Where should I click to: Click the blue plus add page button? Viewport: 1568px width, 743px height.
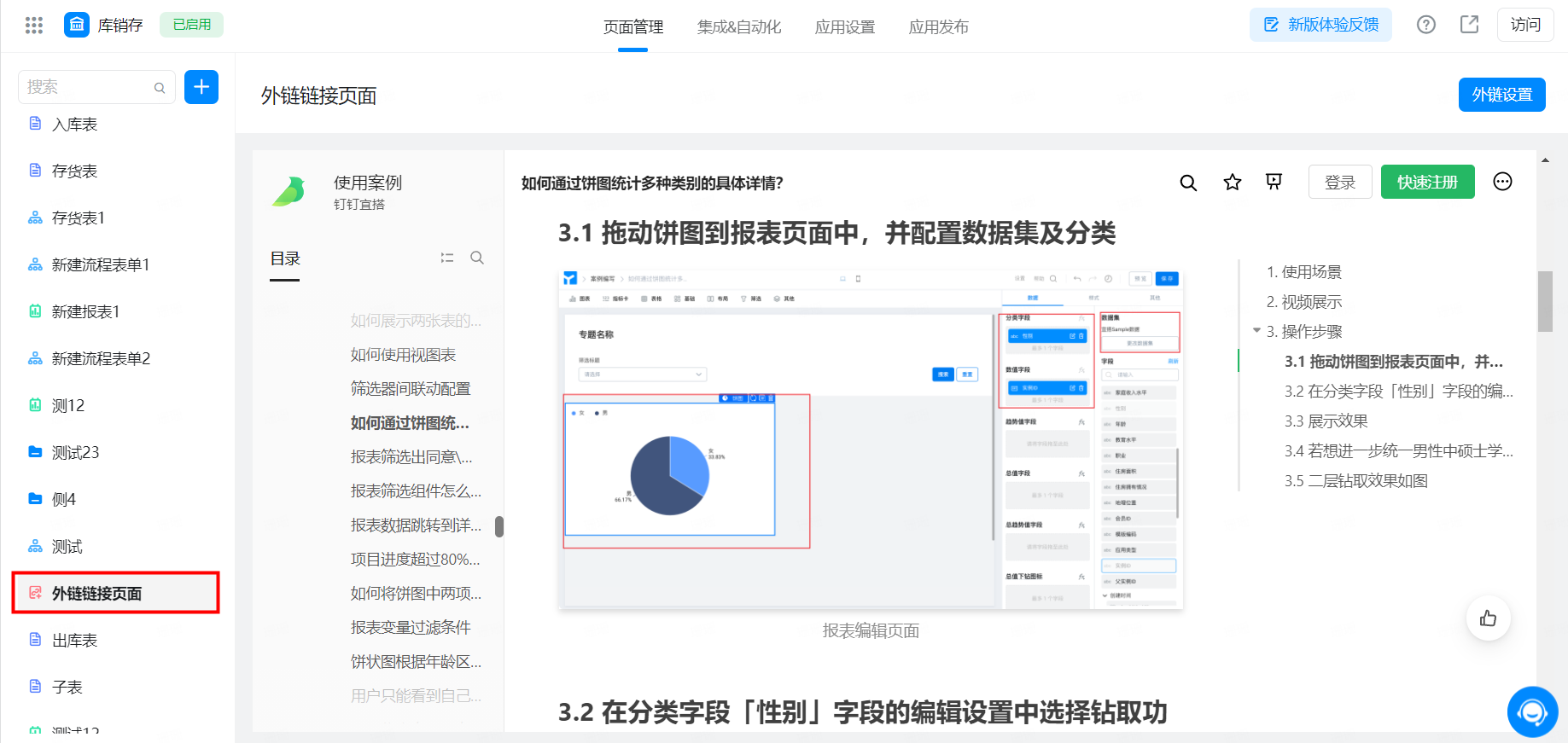(201, 87)
